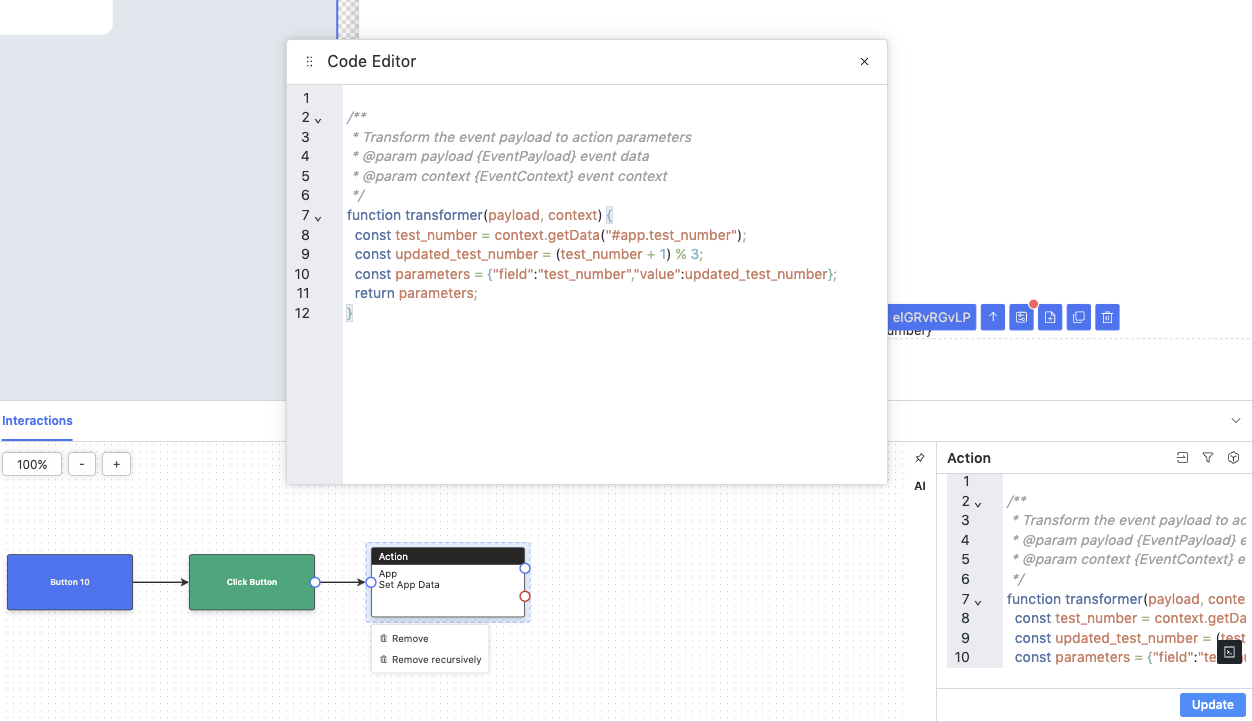The image size is (1252, 722).
Task: Click the exit-arrow icon in Action panel header
Action: tap(1182, 458)
